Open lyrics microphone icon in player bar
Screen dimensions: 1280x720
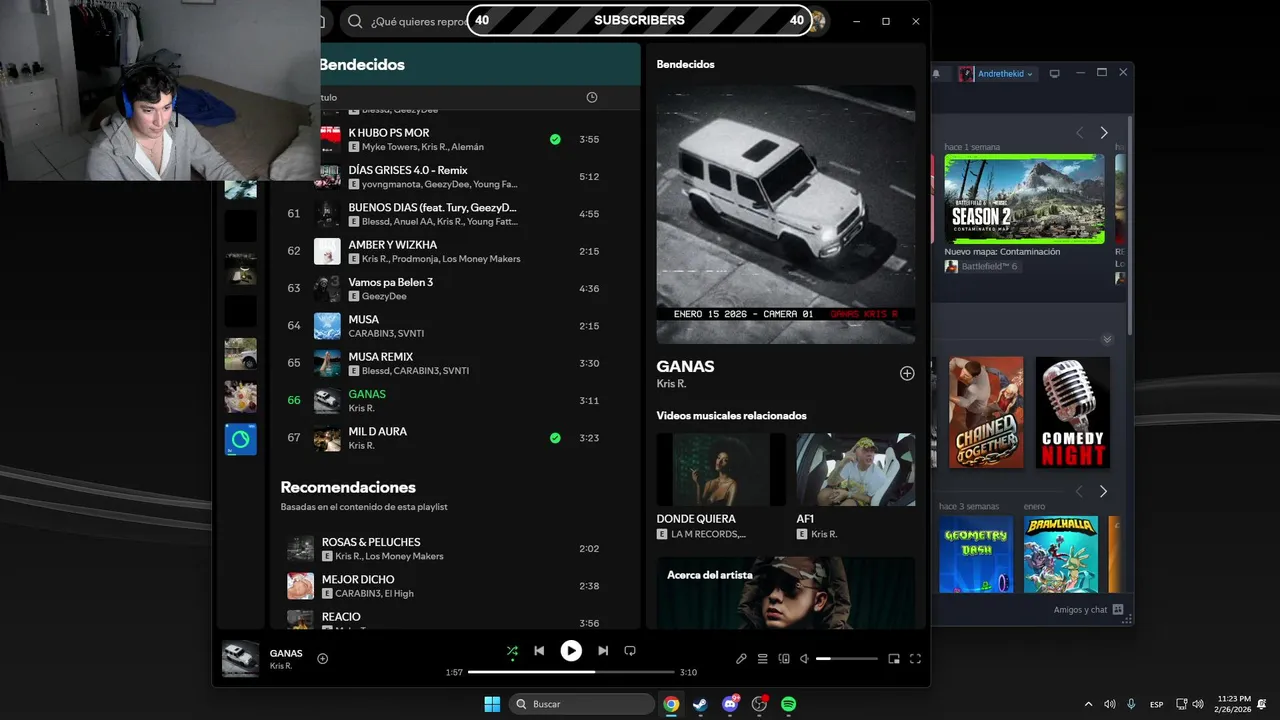point(741,659)
